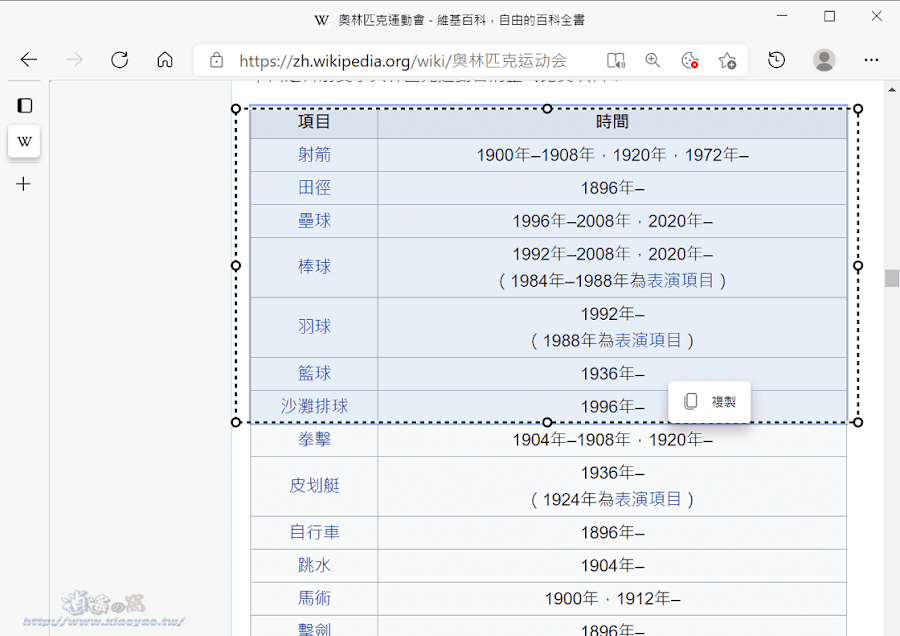Toggle the vertical tabs pane
Viewport: 900px width, 636px height.
24,105
